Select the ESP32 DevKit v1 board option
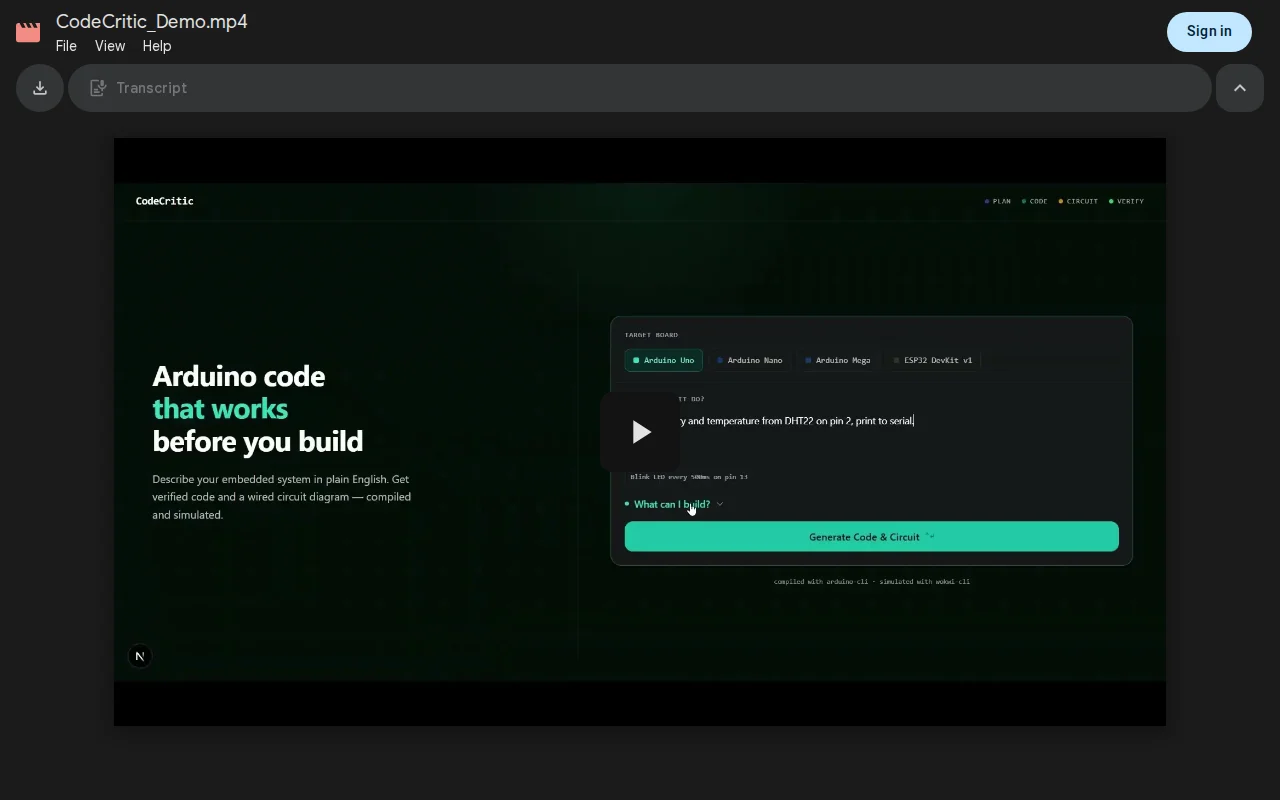This screenshot has height=800, width=1280. point(933,360)
